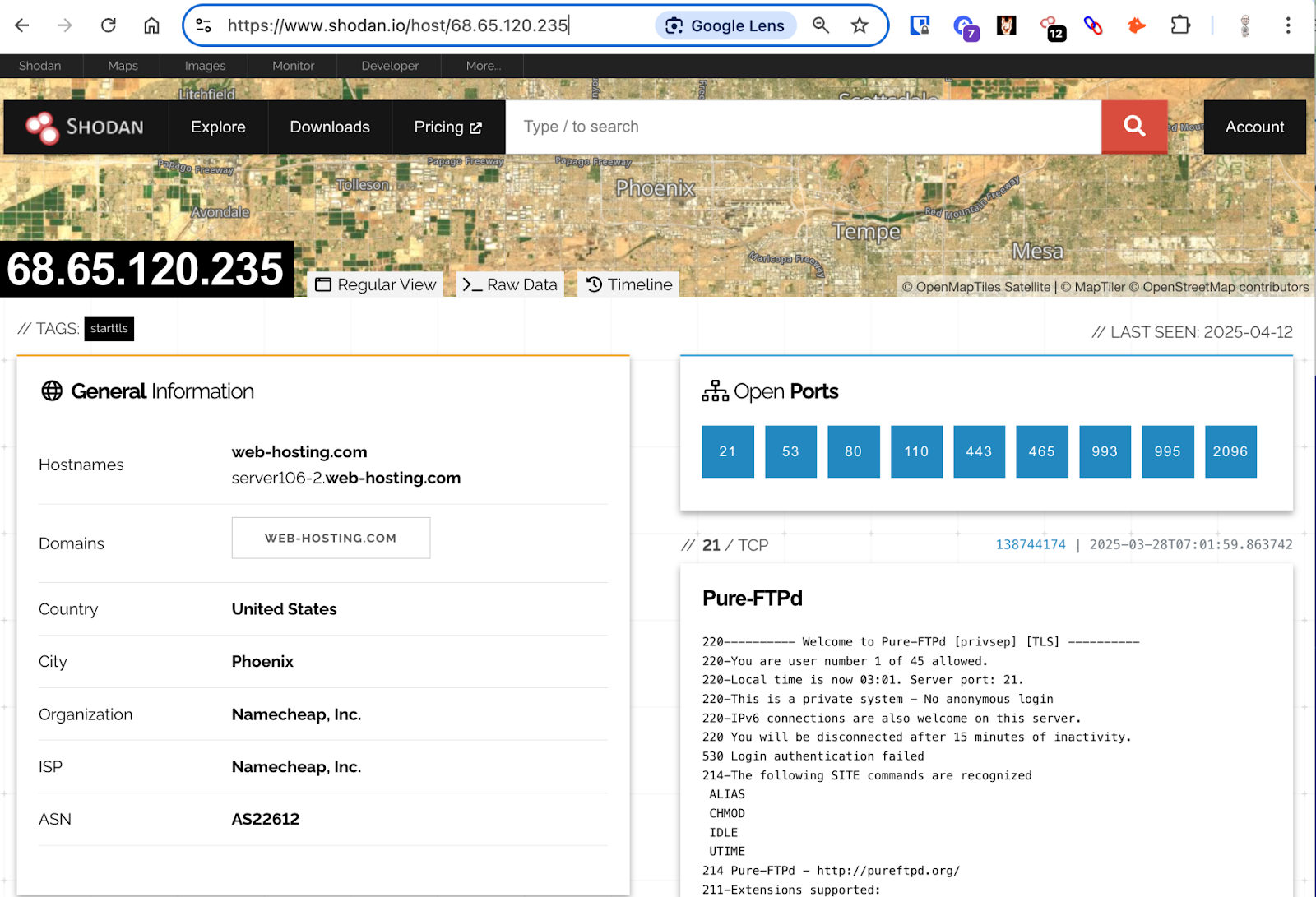
Task: Jump to open port 995
Action: pos(1168,451)
